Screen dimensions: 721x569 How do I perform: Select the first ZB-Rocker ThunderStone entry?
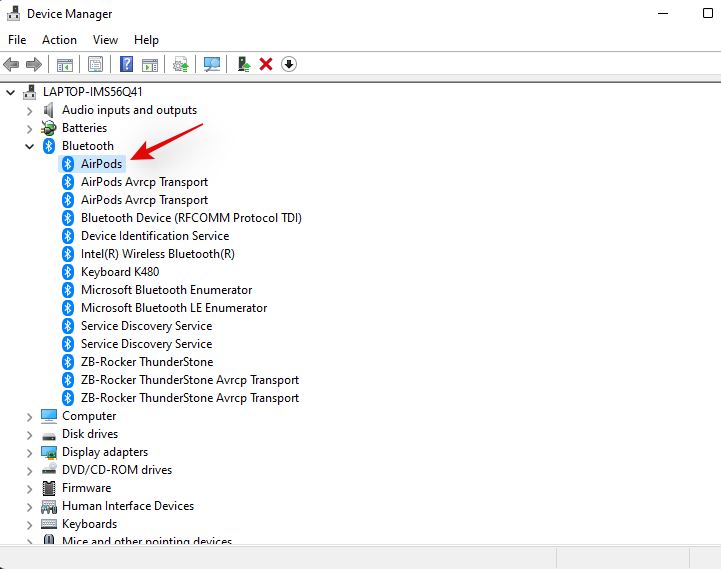pos(146,362)
